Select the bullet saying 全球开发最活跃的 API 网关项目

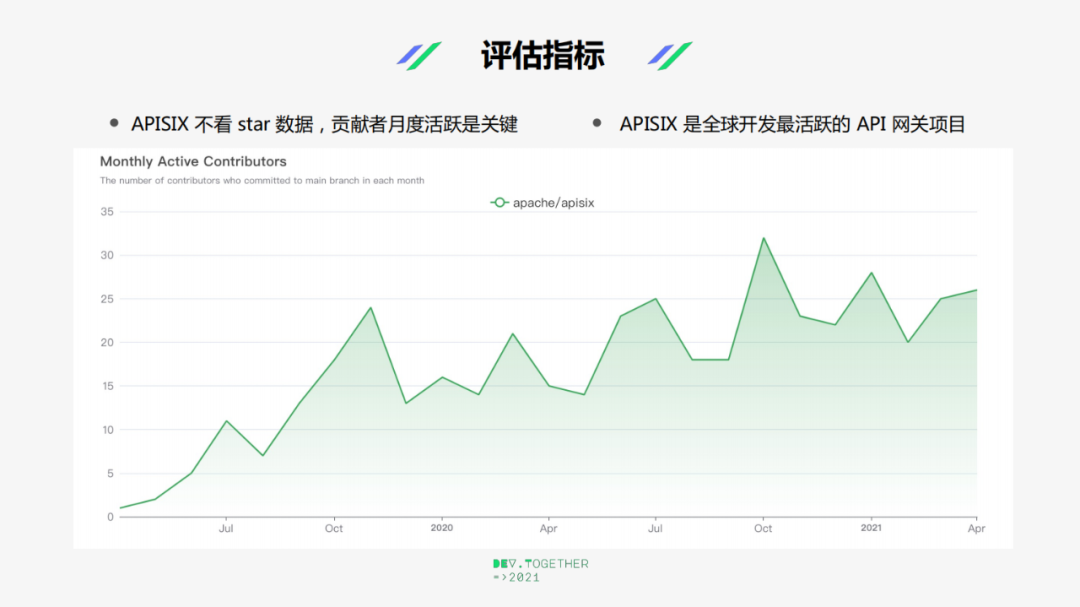pyautogui.click(x=792, y=125)
